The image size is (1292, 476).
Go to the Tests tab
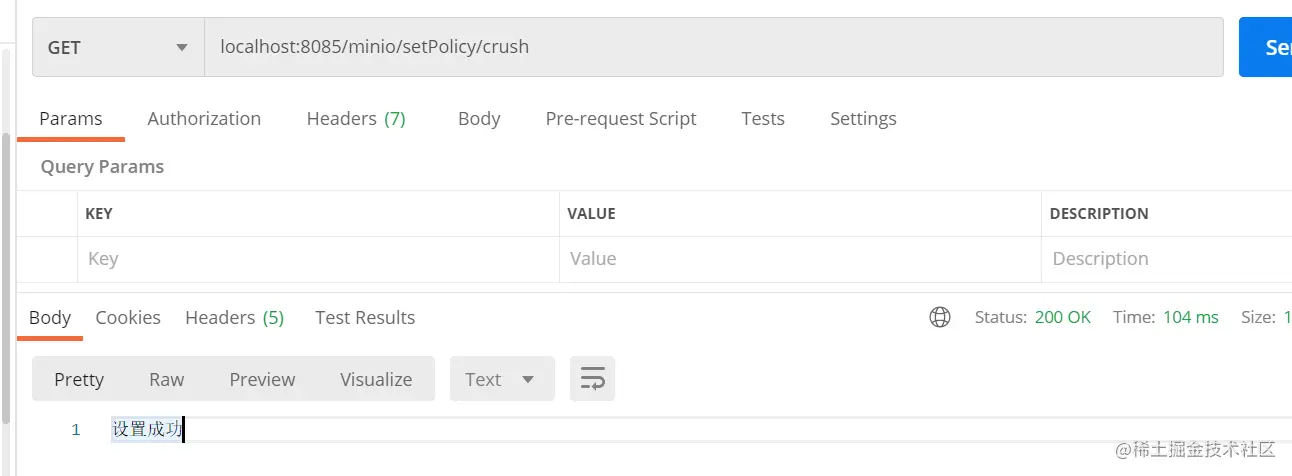tap(763, 118)
